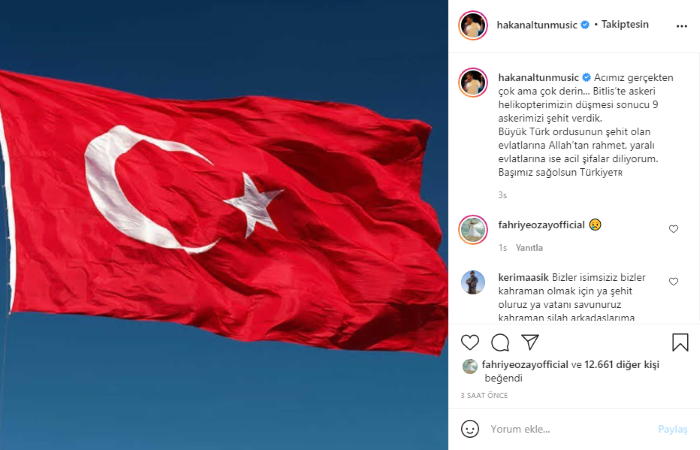Open hakanaltunmusic username in caption
This screenshot has height=450, width=700.
click(x=538, y=77)
